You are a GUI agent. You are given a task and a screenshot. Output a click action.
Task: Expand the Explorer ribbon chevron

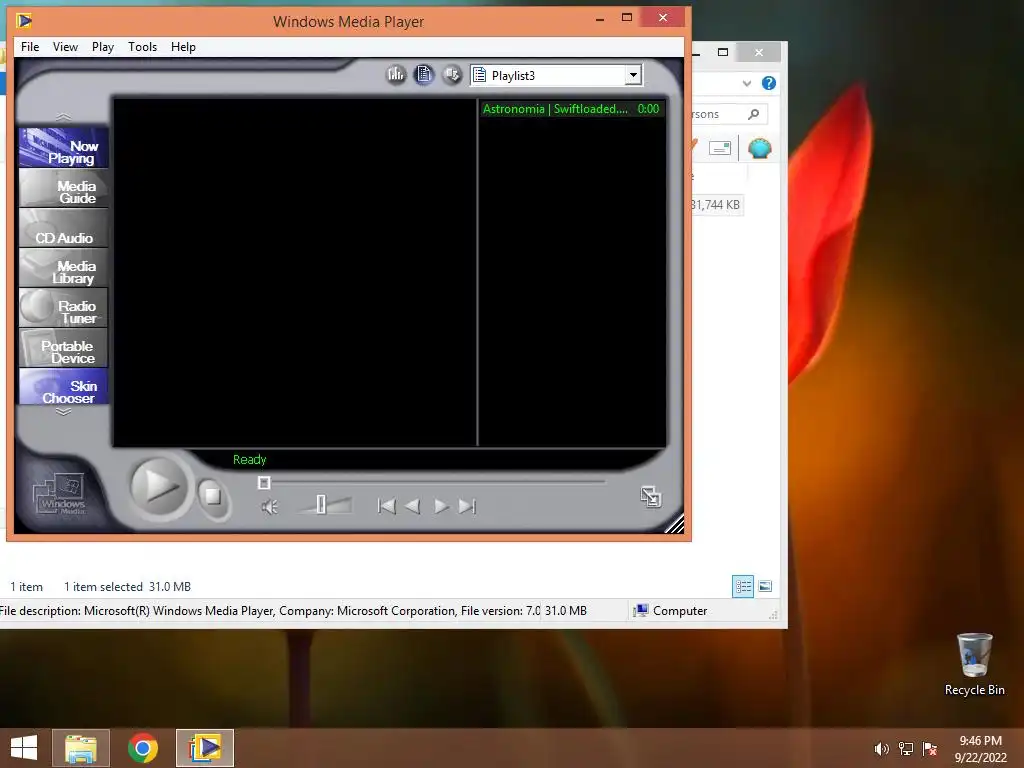pyautogui.click(x=746, y=83)
